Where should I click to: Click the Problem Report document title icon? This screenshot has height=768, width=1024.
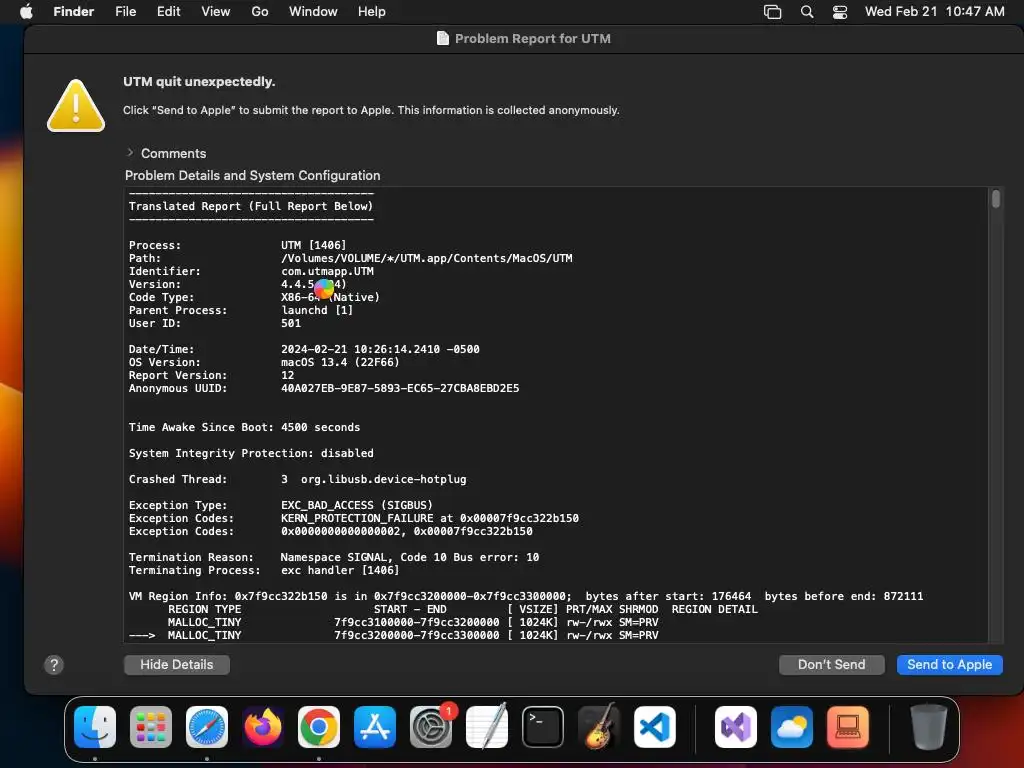tap(443, 39)
